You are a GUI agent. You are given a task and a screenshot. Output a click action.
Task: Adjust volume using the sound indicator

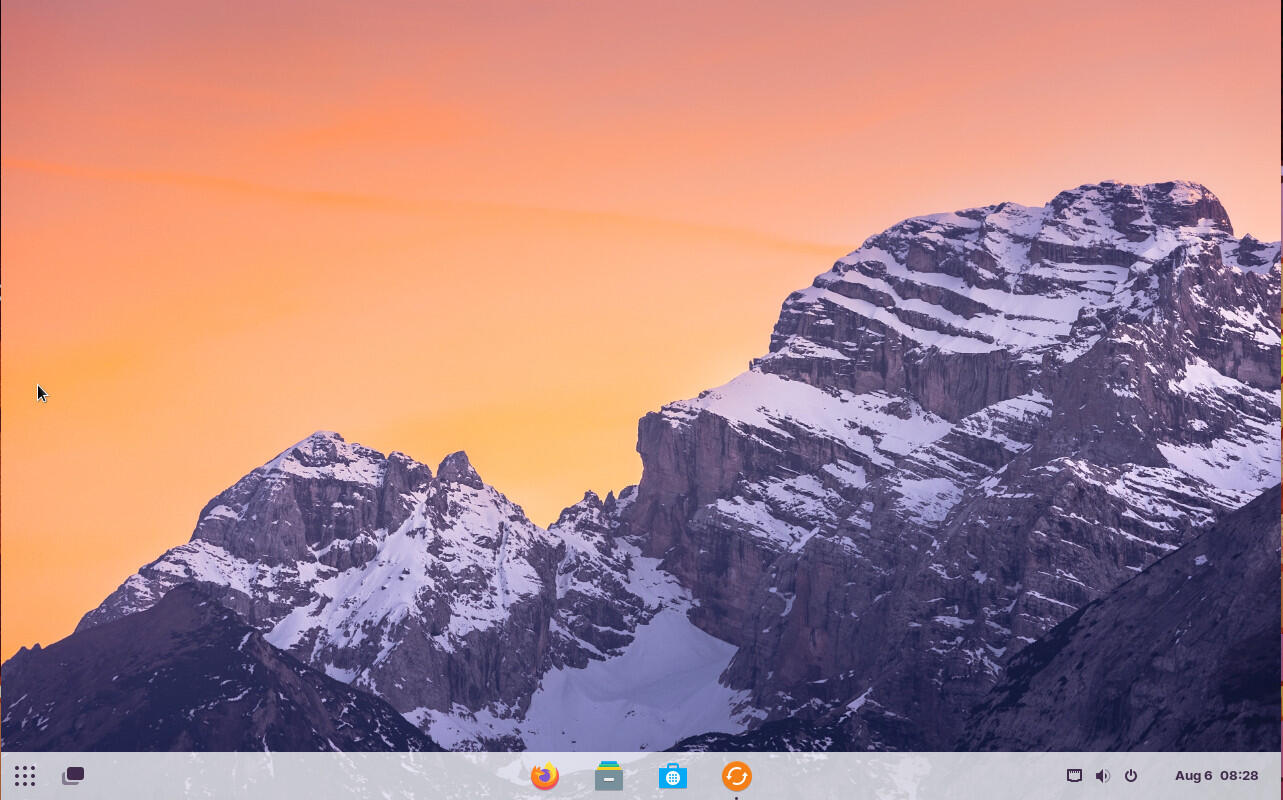click(x=1102, y=775)
